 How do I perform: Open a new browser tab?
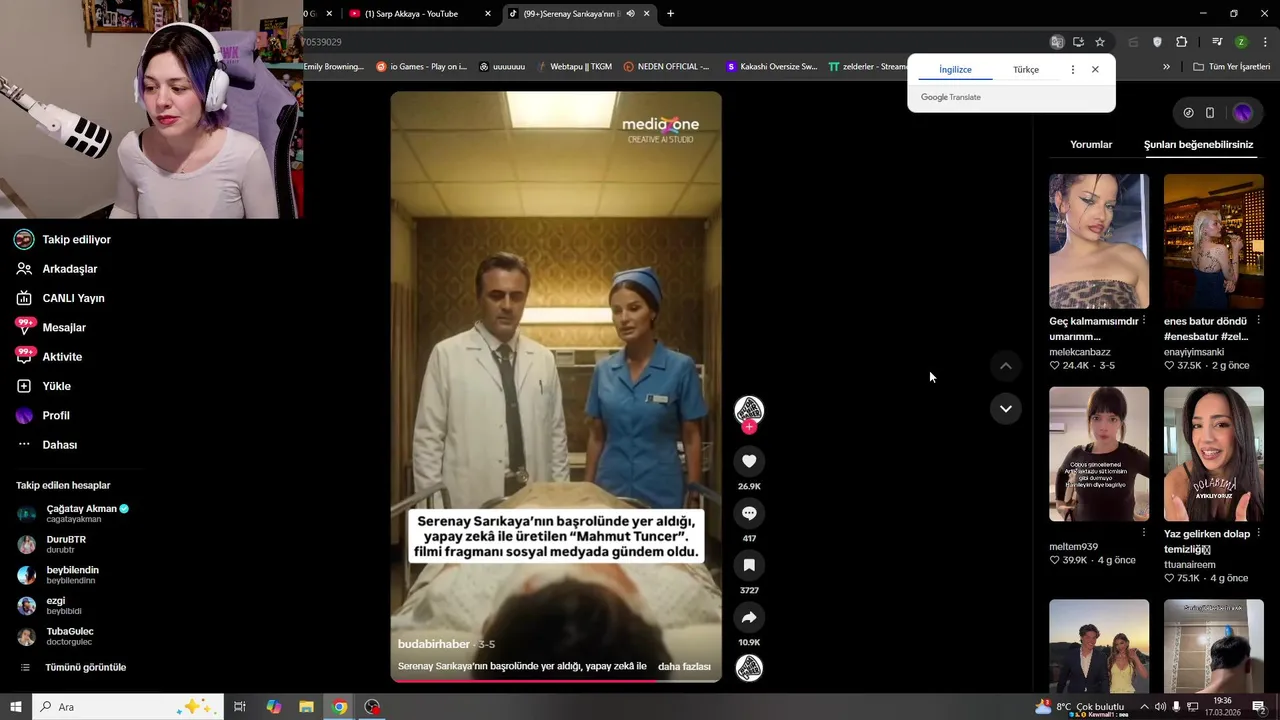pos(670,14)
